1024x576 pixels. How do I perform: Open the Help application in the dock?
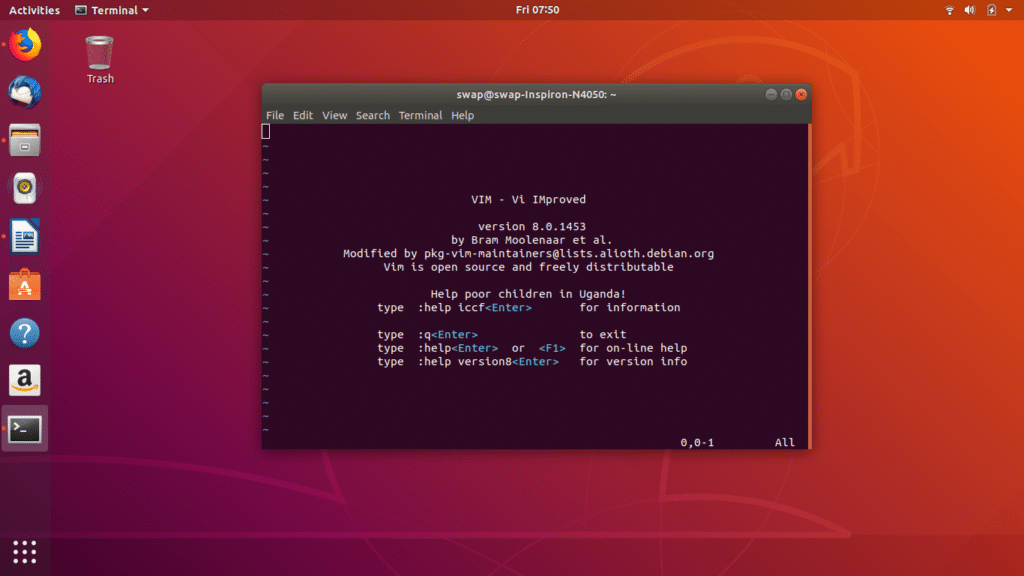click(x=24, y=332)
